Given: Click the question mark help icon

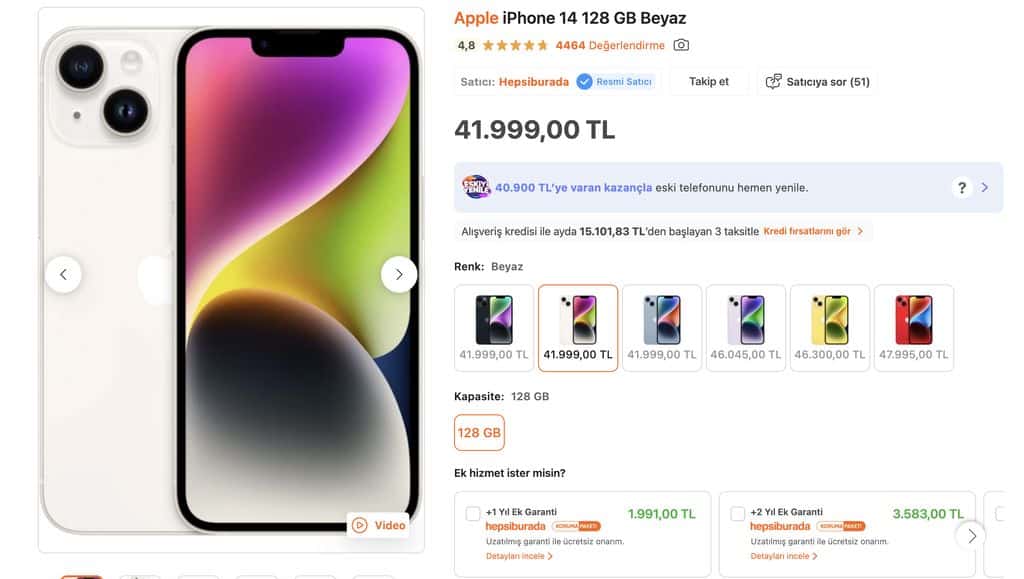Looking at the screenshot, I should (961, 188).
